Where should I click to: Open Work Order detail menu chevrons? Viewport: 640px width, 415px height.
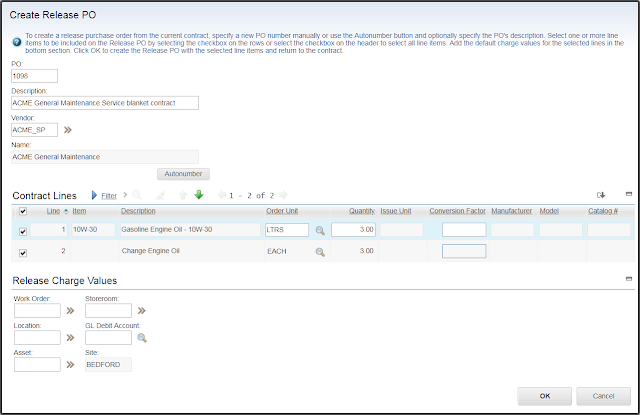pos(70,311)
